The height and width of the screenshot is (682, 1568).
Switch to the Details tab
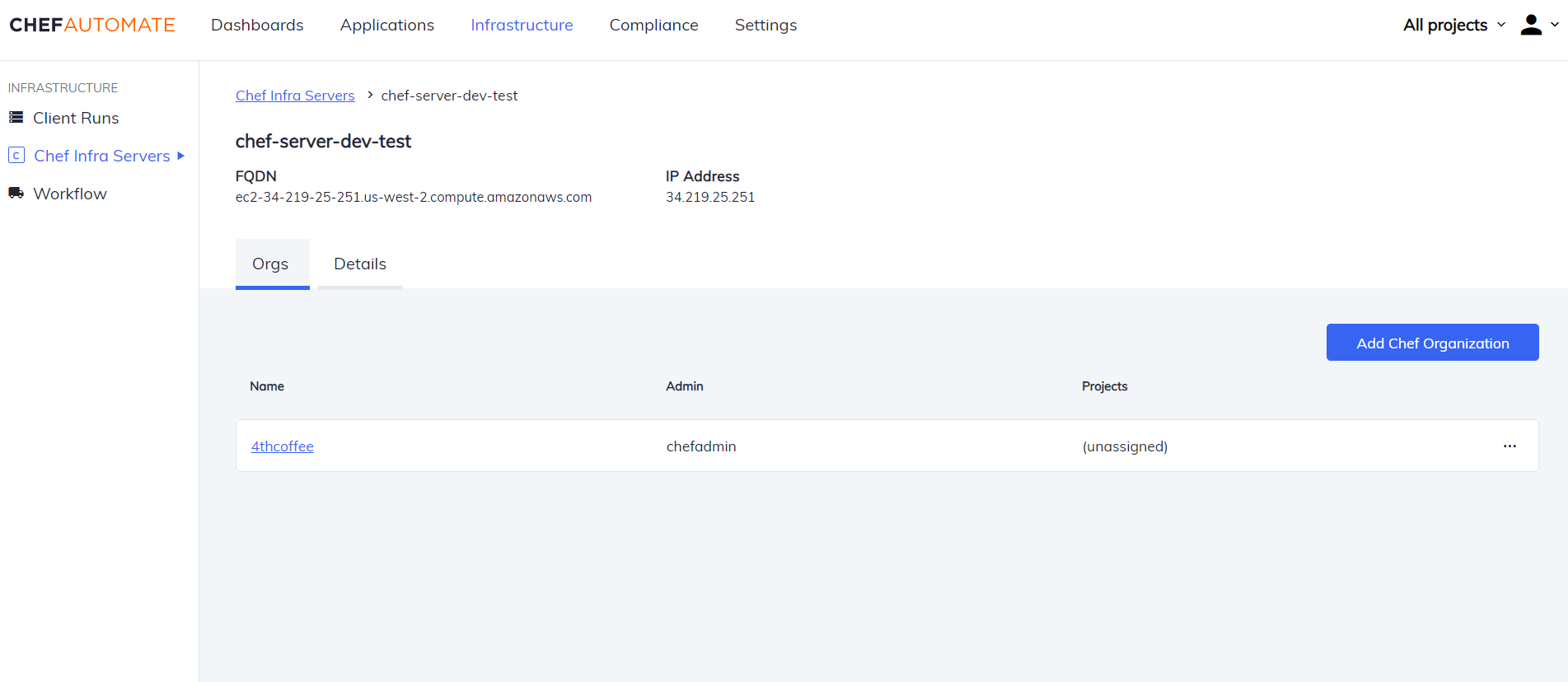(x=360, y=264)
